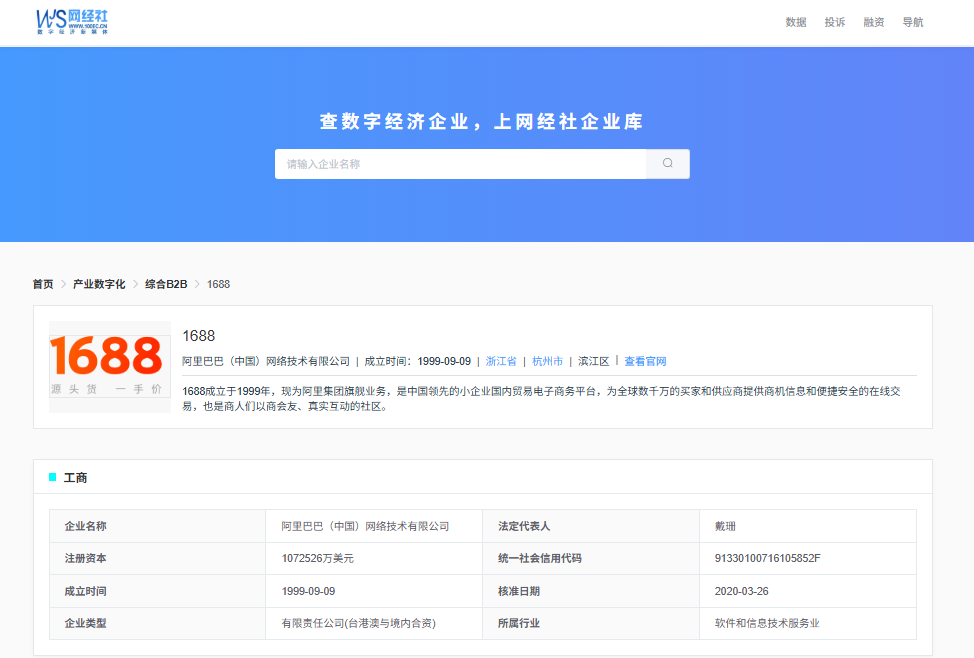Image resolution: width=974 pixels, height=658 pixels.
Task: Click the 核准日期 label cell
Action: point(591,591)
